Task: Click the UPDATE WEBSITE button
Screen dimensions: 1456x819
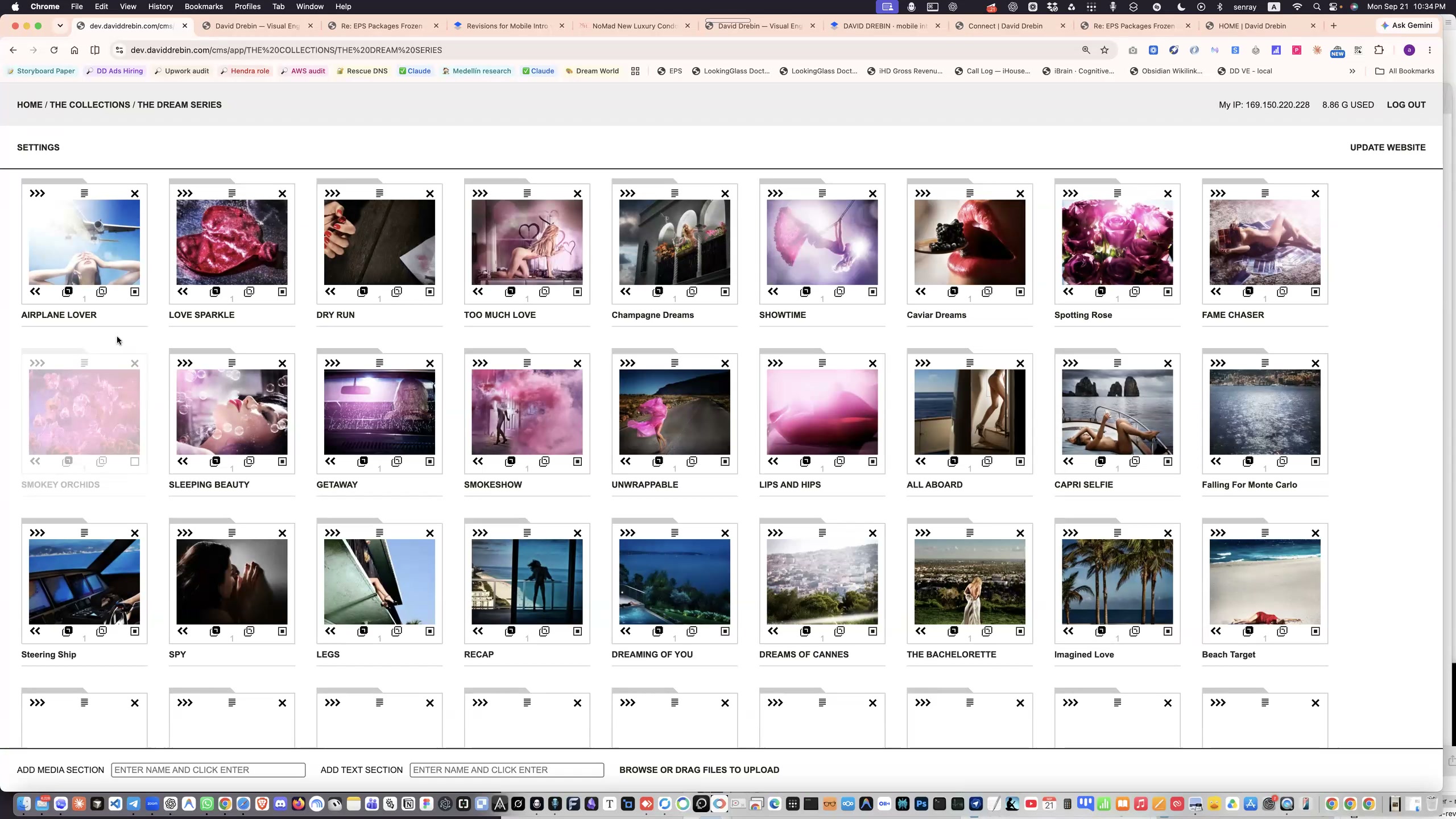Action: 1388,147
